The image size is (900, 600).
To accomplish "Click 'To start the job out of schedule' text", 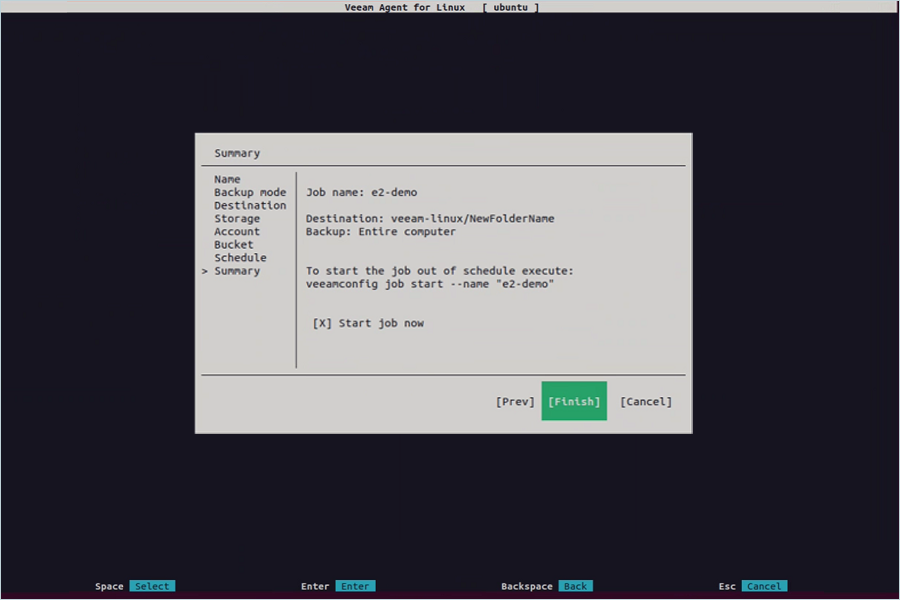I will [440, 271].
